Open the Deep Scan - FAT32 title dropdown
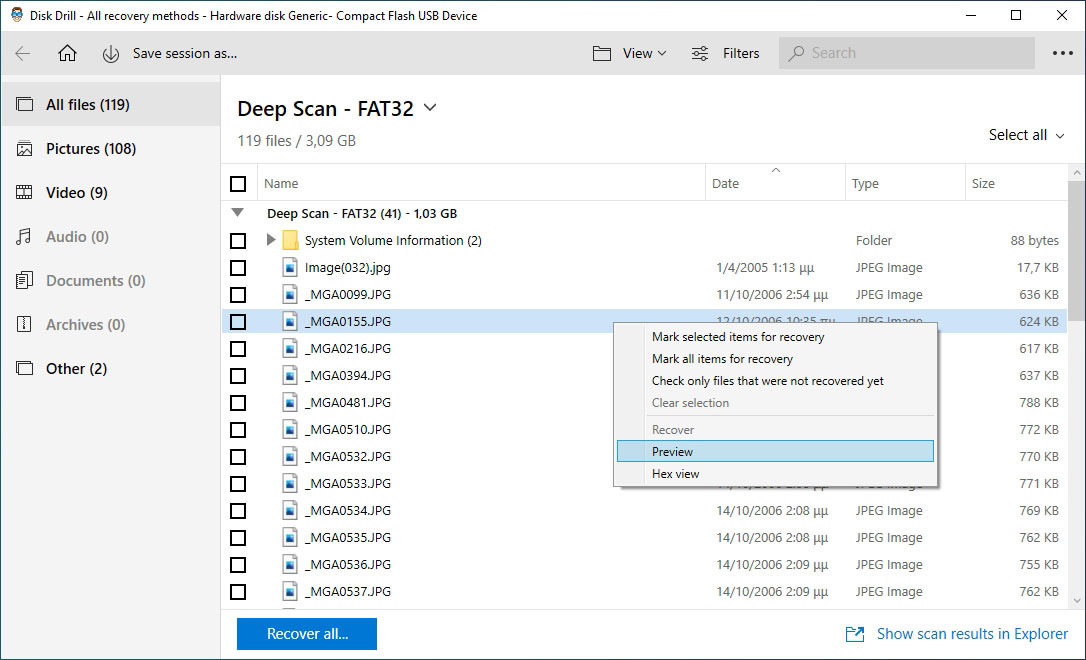The image size is (1086, 660). coord(430,108)
